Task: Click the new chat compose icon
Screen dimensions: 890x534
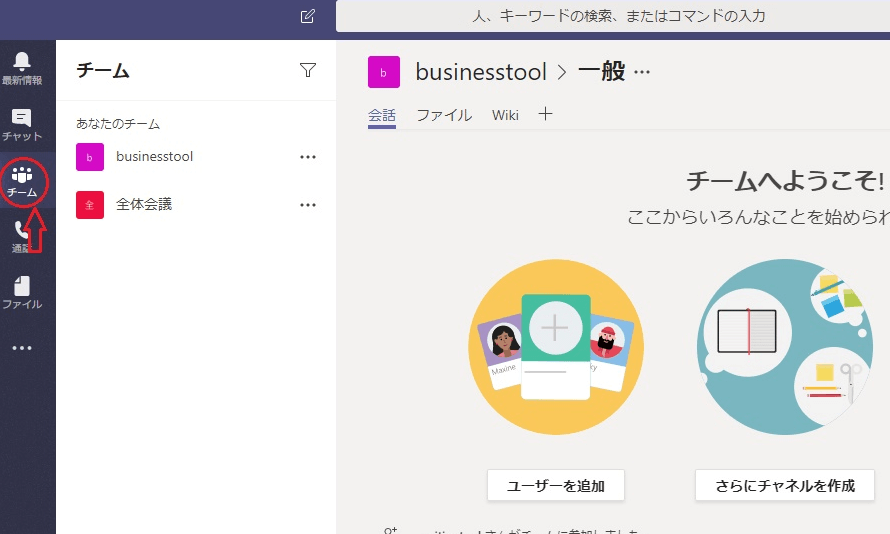Action: 307,16
